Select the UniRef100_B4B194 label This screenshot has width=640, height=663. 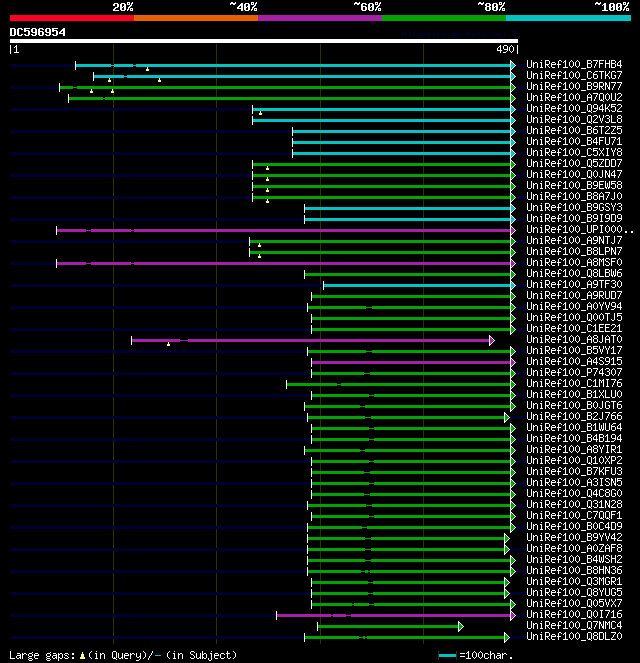pos(574,438)
